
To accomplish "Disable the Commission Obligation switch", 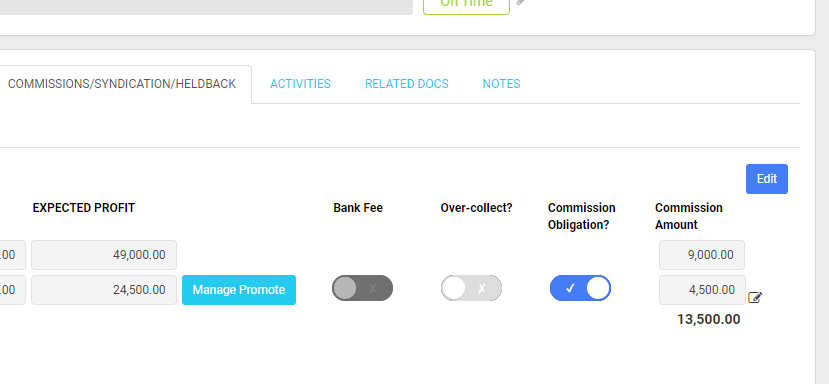I will tap(580, 288).
